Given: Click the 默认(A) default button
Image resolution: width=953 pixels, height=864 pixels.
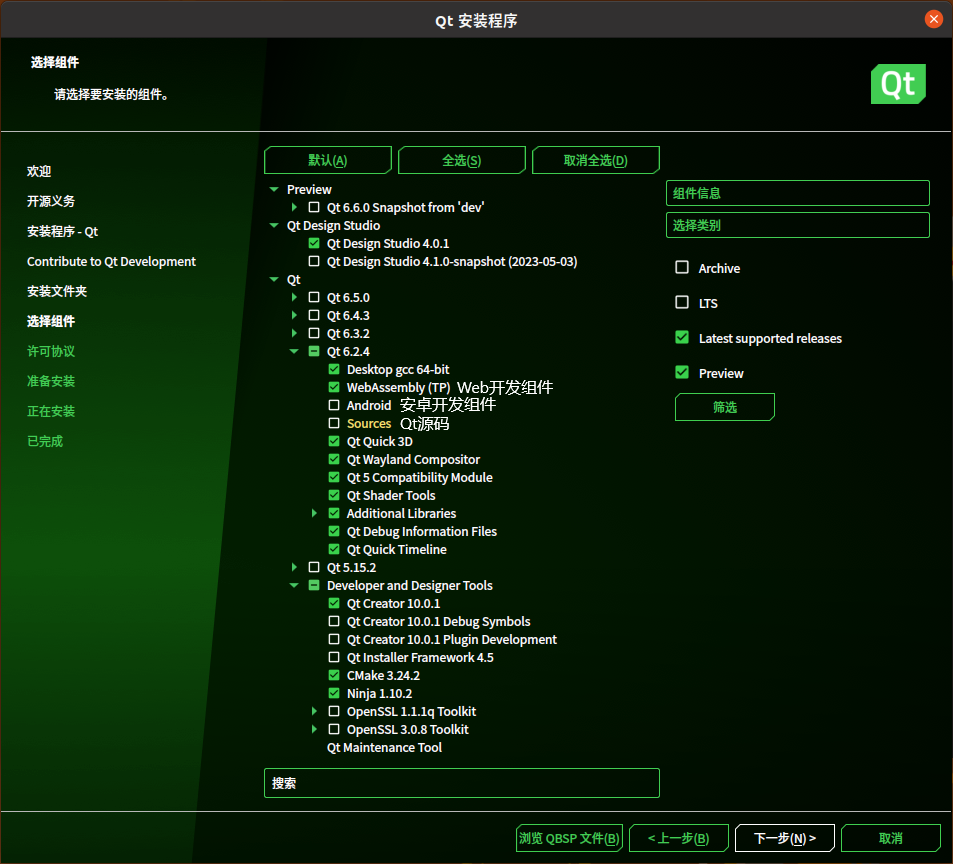Looking at the screenshot, I should (x=328, y=160).
